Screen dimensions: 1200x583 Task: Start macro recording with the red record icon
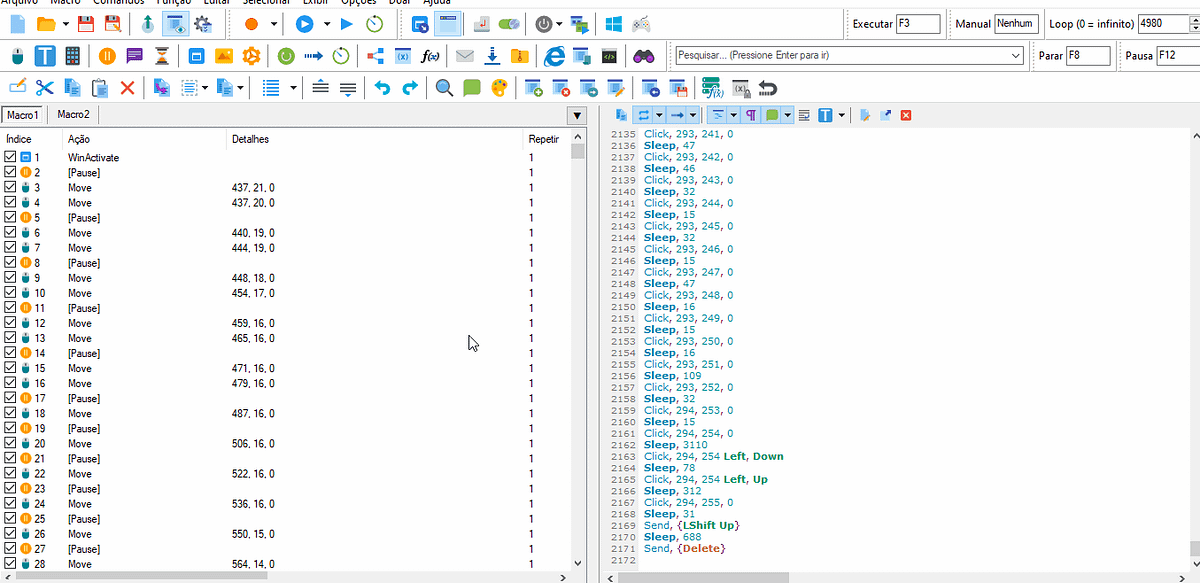[x=251, y=24]
